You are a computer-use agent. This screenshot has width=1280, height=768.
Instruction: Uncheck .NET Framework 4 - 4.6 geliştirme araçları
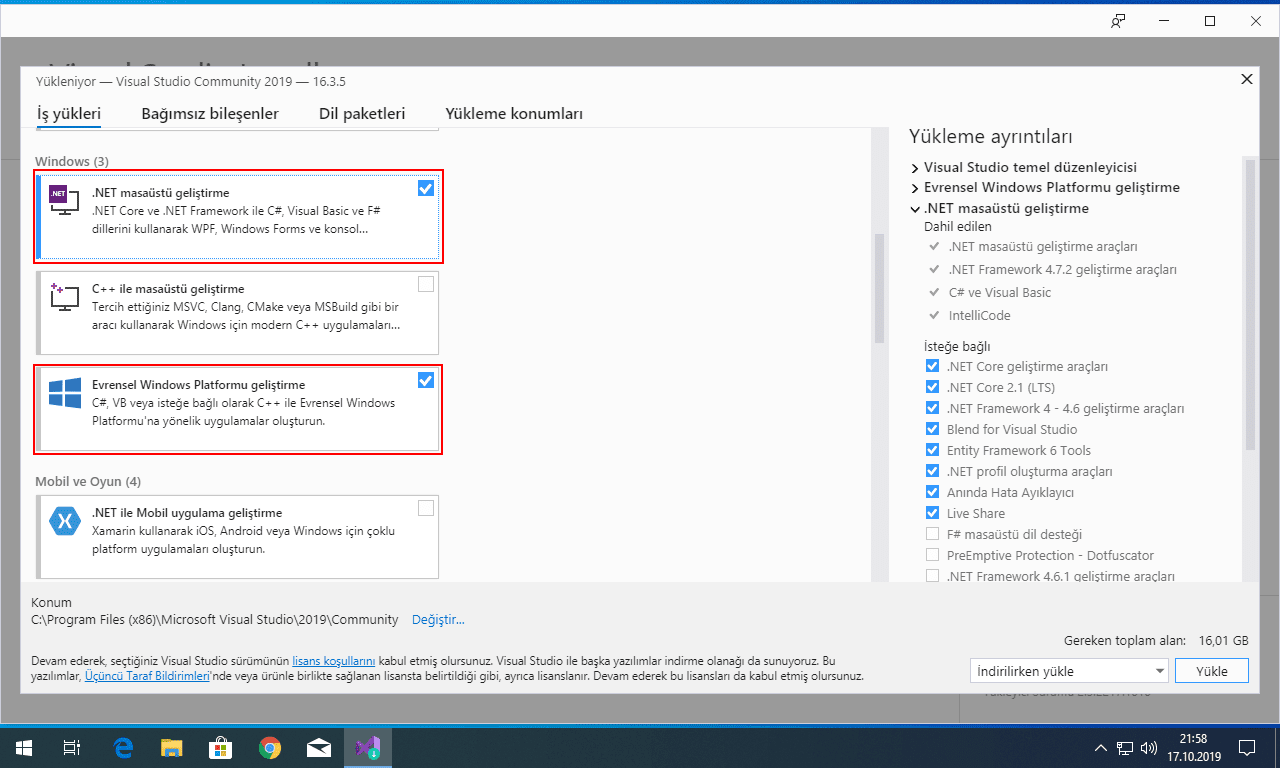[932, 408]
